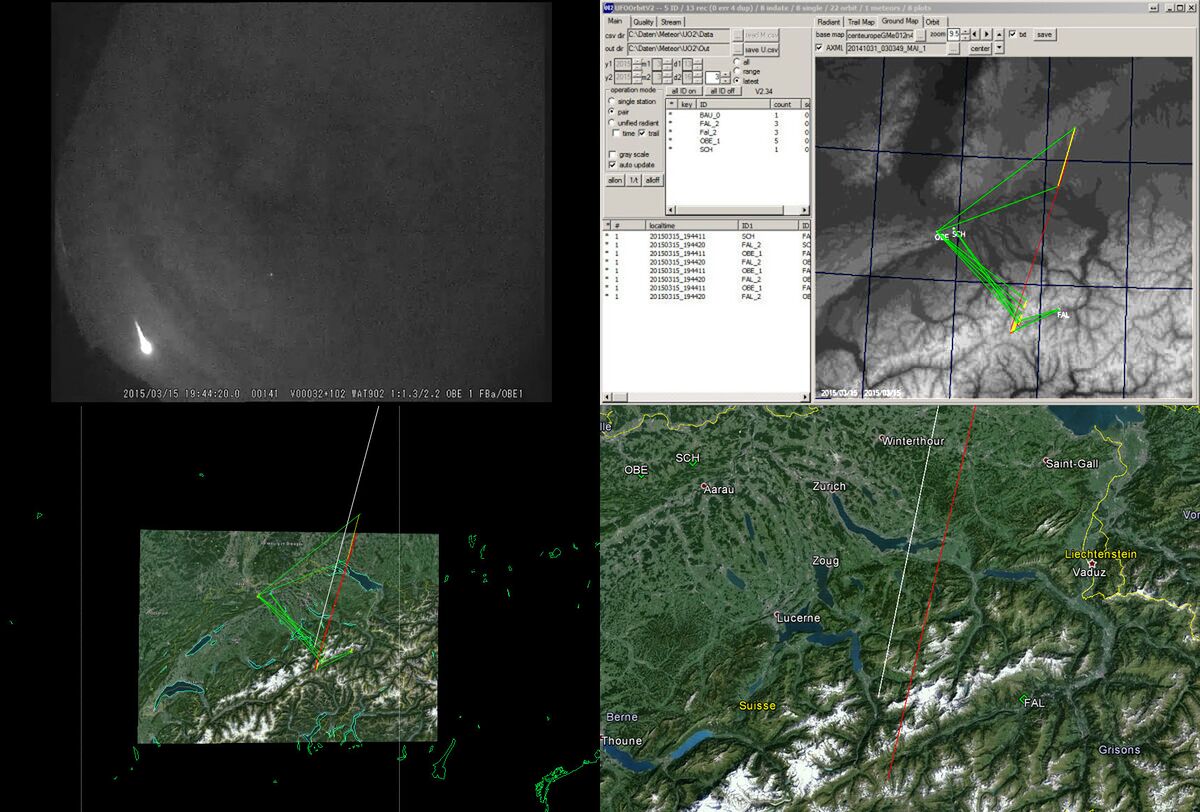Click the all ID off button
This screenshot has height=812, width=1200.
pos(722,90)
